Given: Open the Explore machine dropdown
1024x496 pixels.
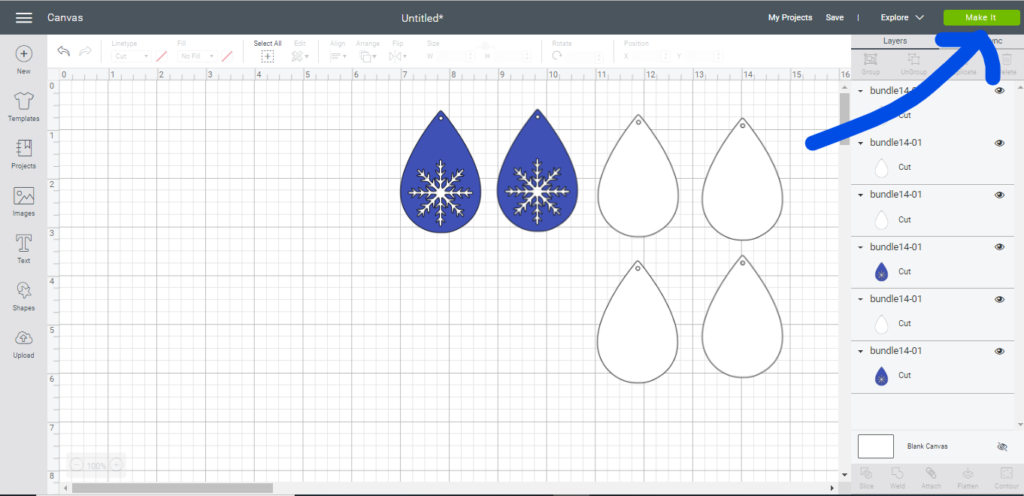Looking at the screenshot, I should 902,18.
